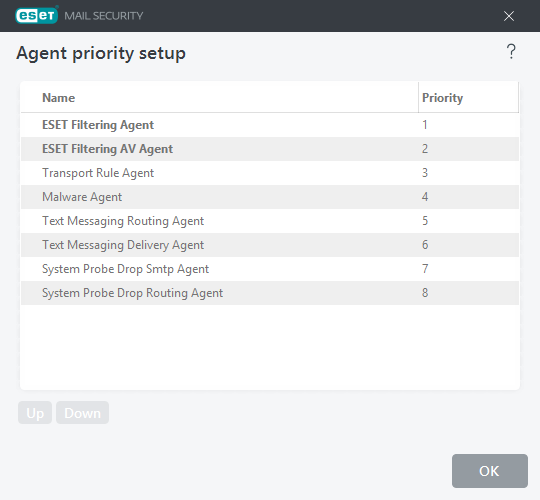The image size is (540, 500).
Task: Select the Transport Rule Agent row
Action: (270, 173)
